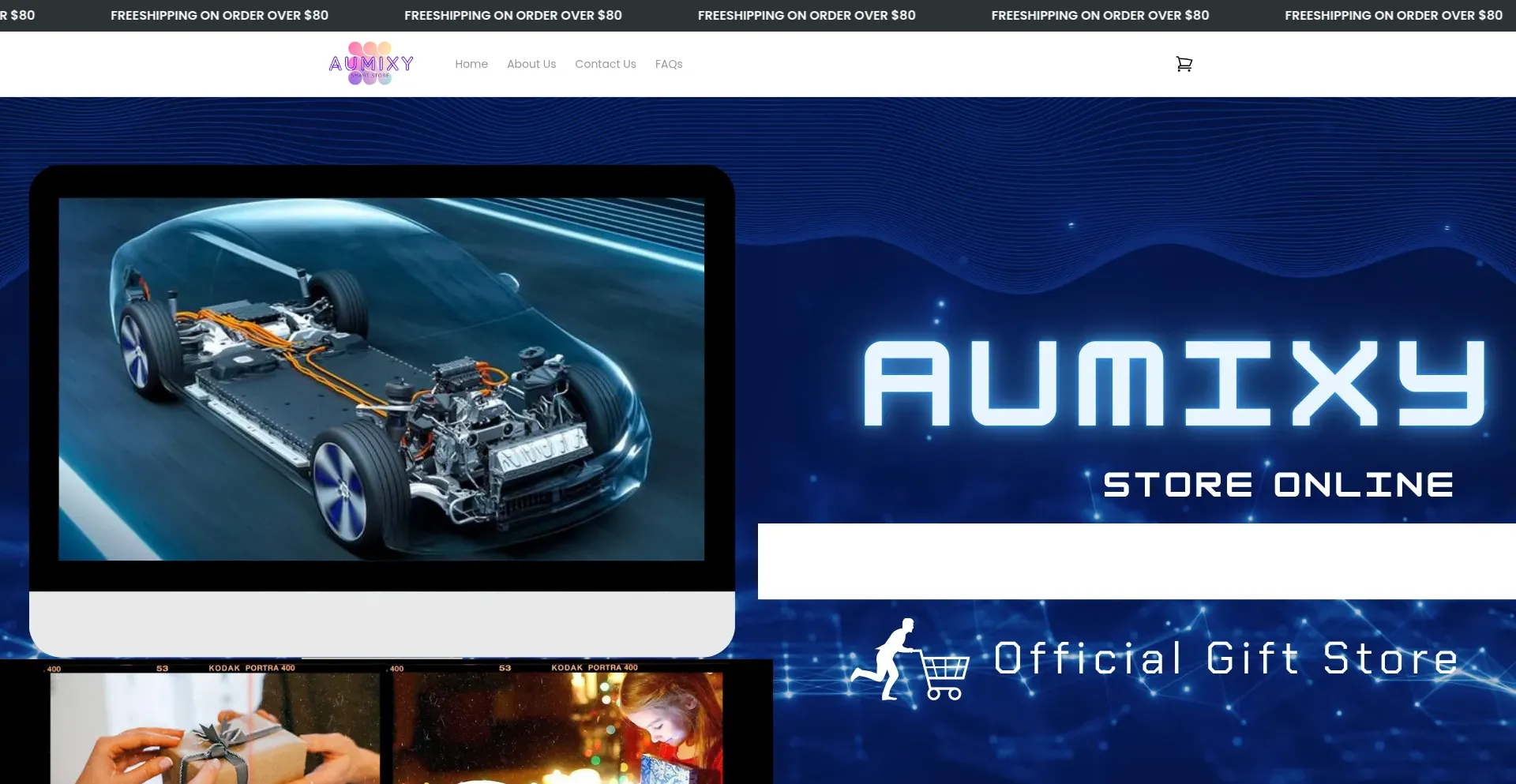Go to the Home menu item
Viewport: 1516px width, 784px height.
coord(471,64)
